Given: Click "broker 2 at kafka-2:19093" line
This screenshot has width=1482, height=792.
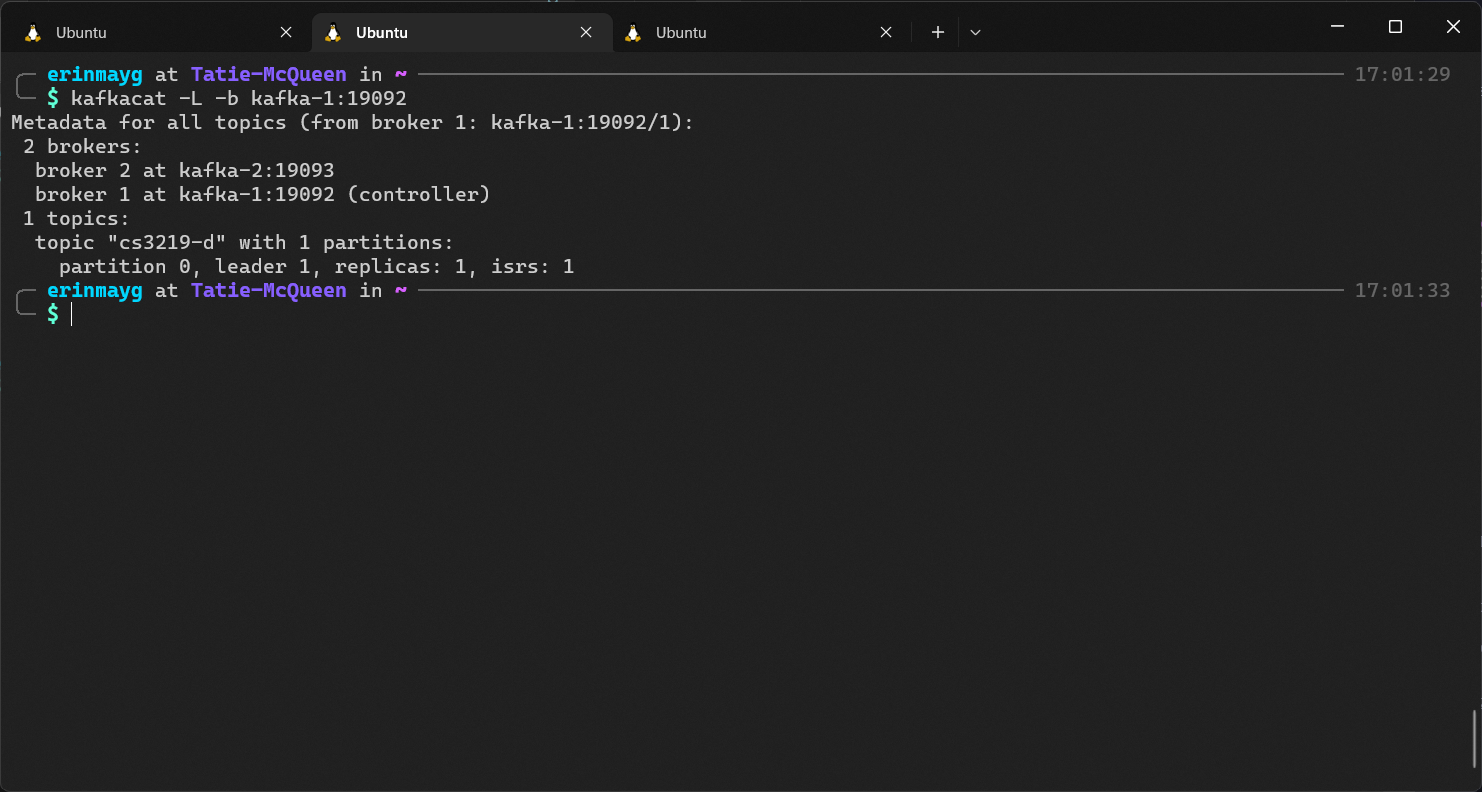Looking at the screenshot, I should point(185,170).
